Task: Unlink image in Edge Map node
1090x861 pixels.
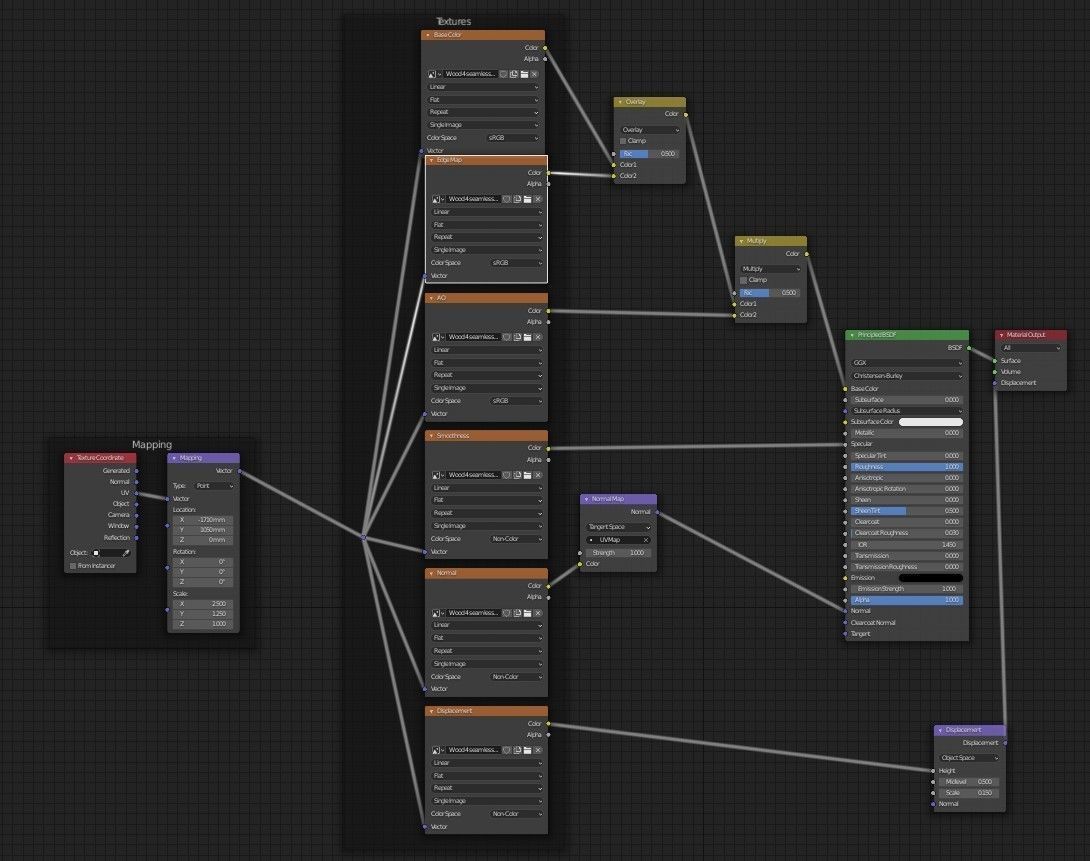Action: point(538,199)
